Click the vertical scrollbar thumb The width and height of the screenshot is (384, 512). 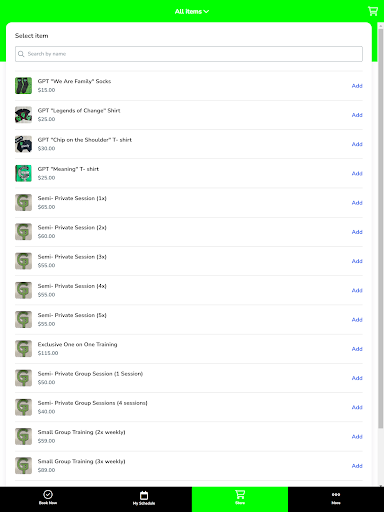[380, 228]
